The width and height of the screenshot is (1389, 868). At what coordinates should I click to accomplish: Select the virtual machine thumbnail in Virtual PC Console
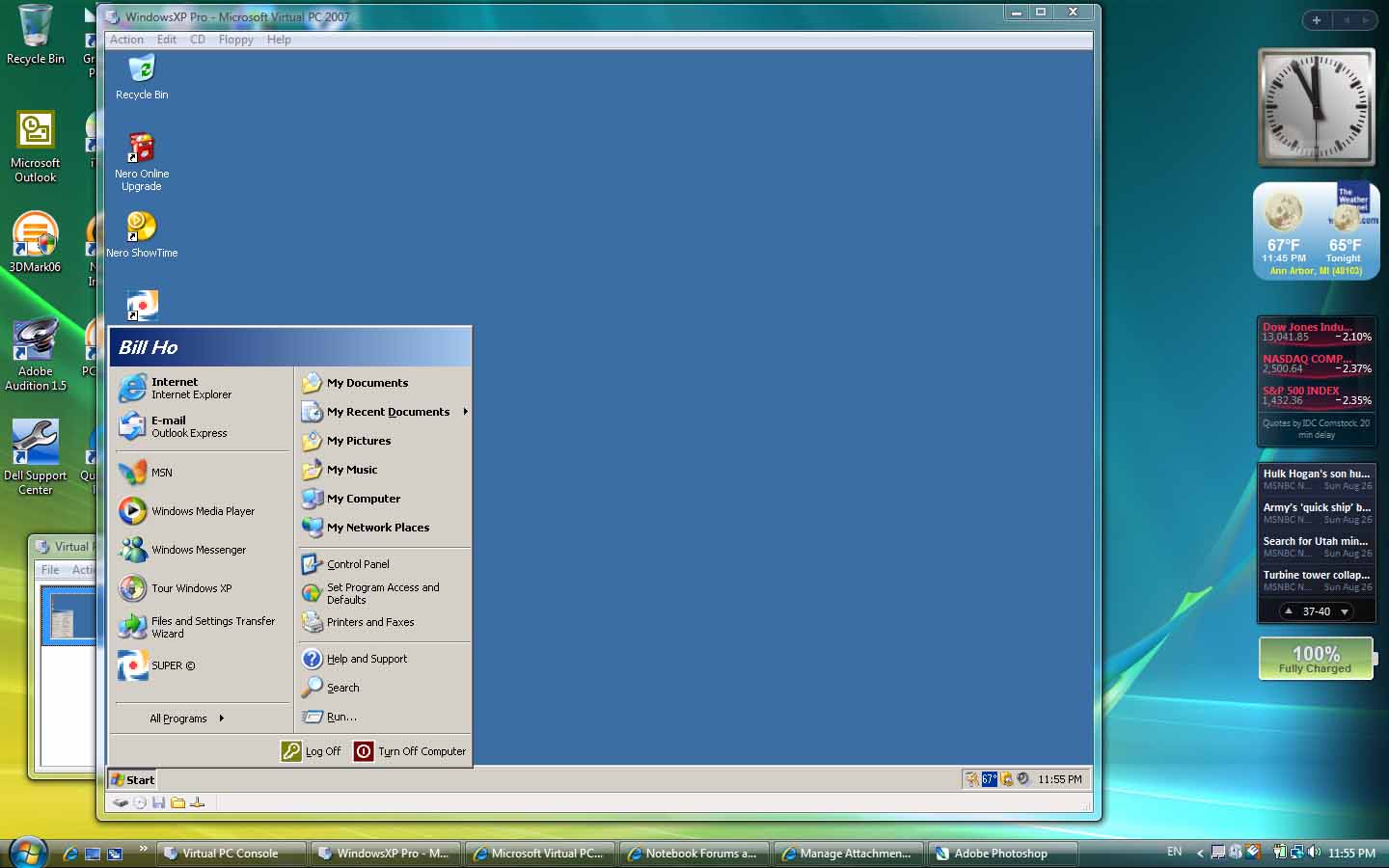coord(69,615)
